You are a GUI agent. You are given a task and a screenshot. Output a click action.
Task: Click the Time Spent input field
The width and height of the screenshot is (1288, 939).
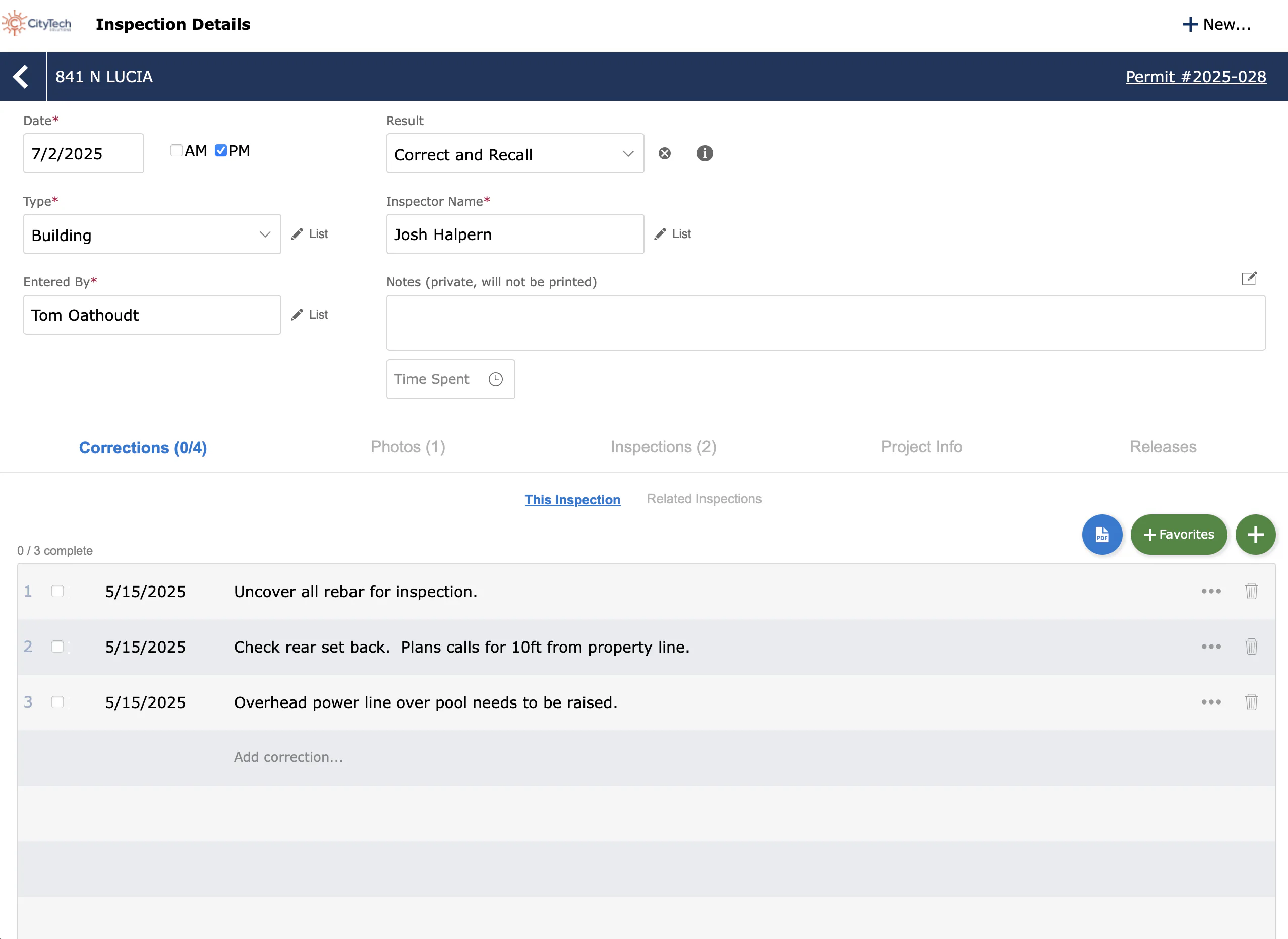[450, 379]
